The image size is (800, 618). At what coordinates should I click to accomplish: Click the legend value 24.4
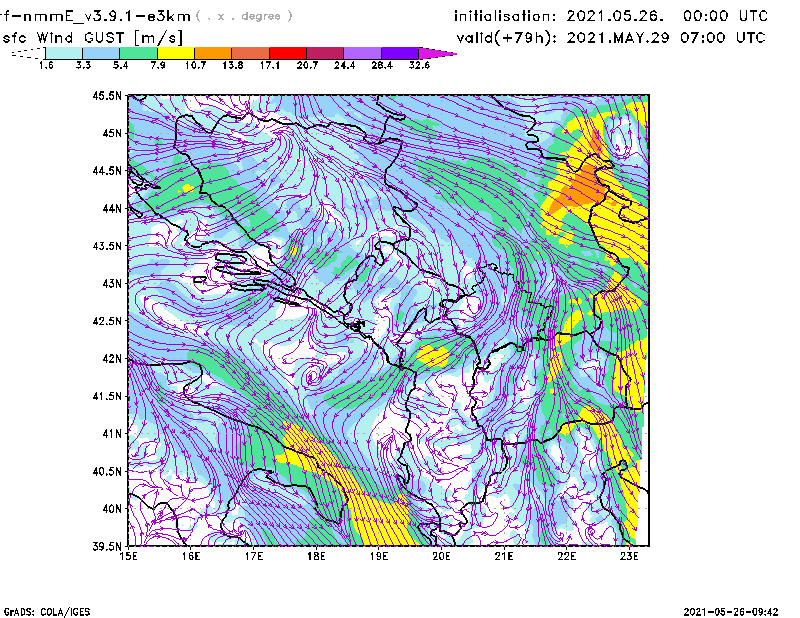[344, 65]
